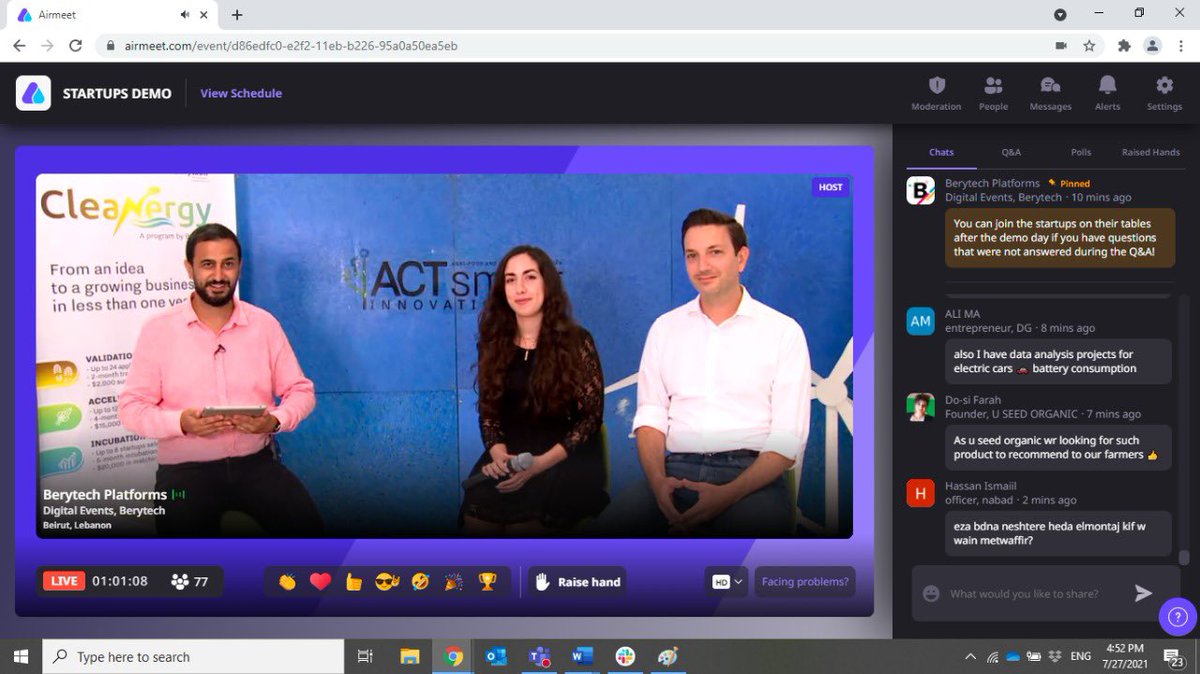Switch to the Q&A tab
This screenshot has height=674, width=1200.
1011,152
